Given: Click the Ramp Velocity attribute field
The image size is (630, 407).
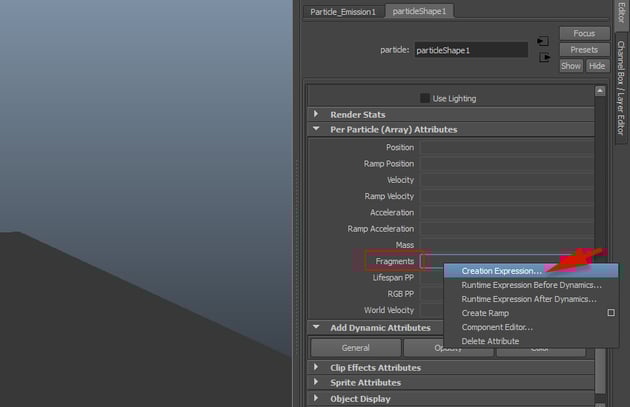Looking at the screenshot, I should click(x=507, y=196).
